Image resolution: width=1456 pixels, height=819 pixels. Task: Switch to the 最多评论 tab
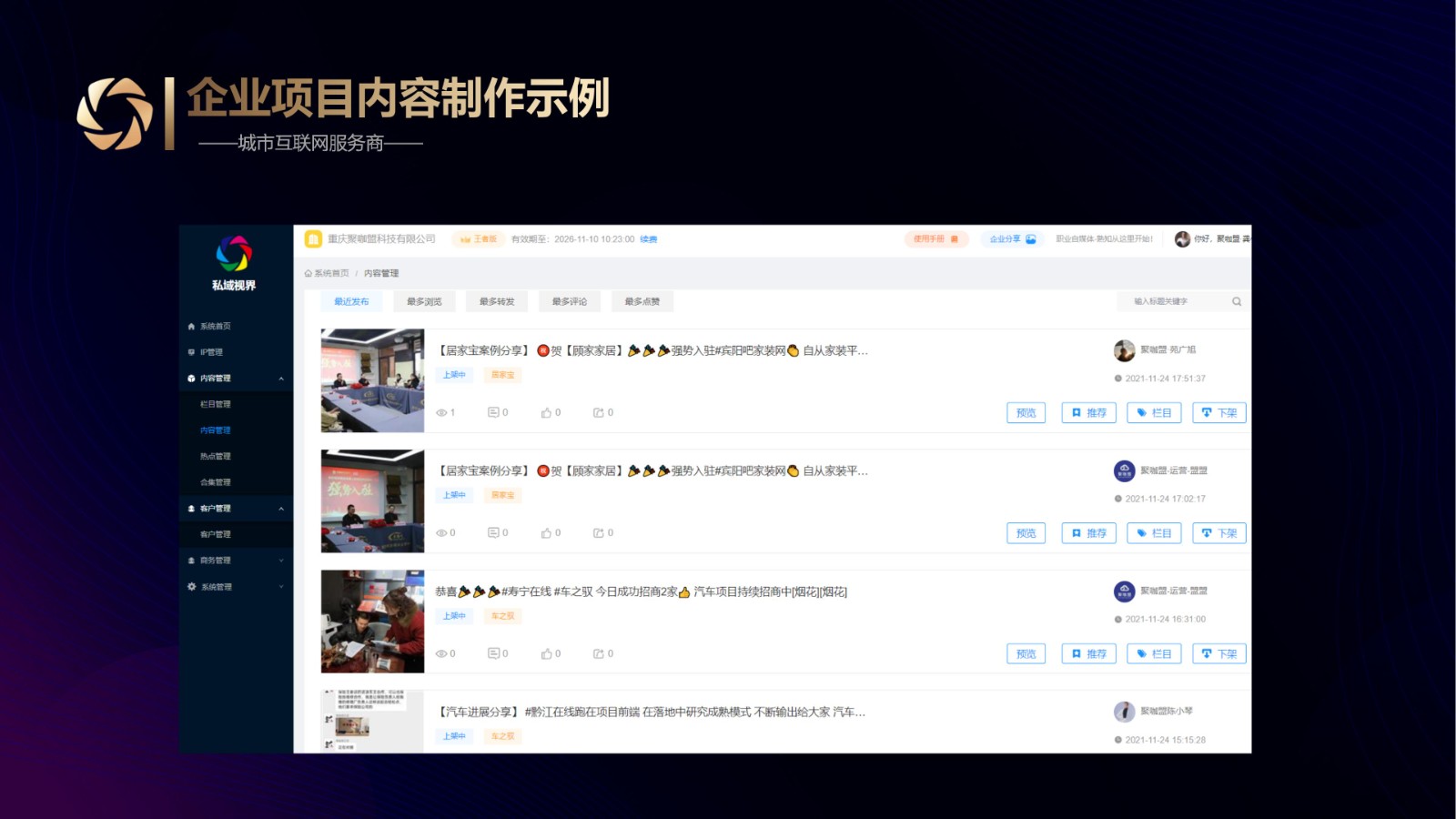pyautogui.click(x=570, y=302)
